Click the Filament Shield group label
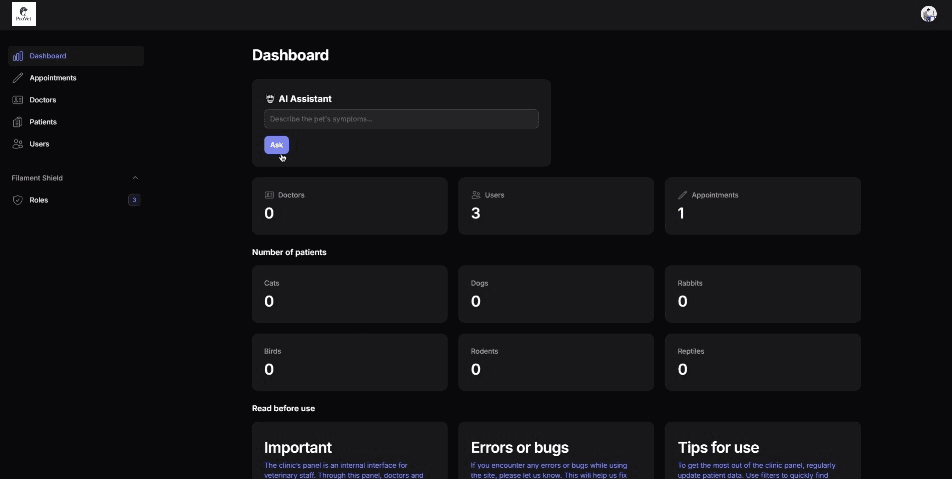952x479 pixels. click(37, 178)
